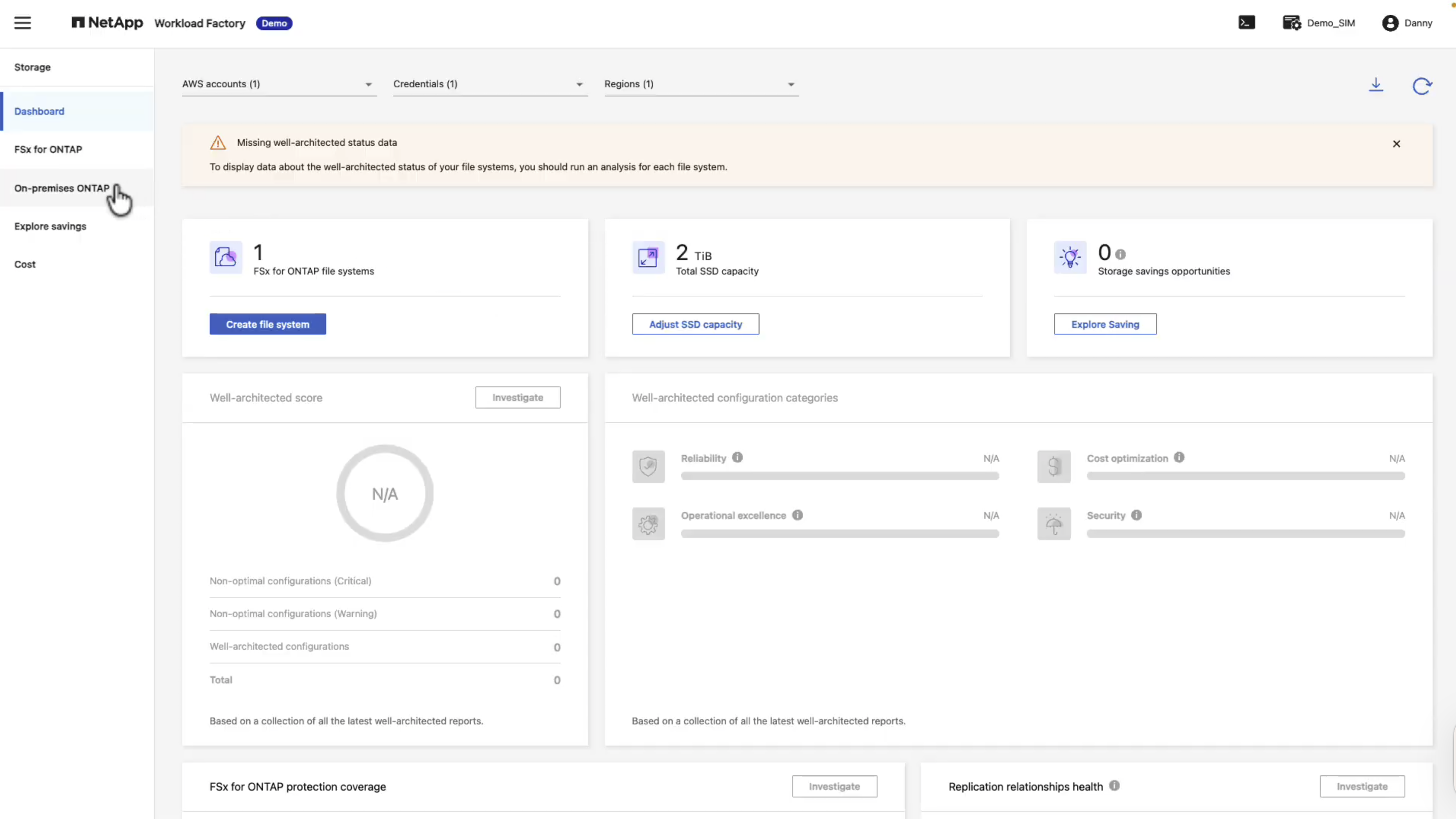Click the Adjust SSD capacity button
Screen dimensions: 1456x819
[695, 324]
